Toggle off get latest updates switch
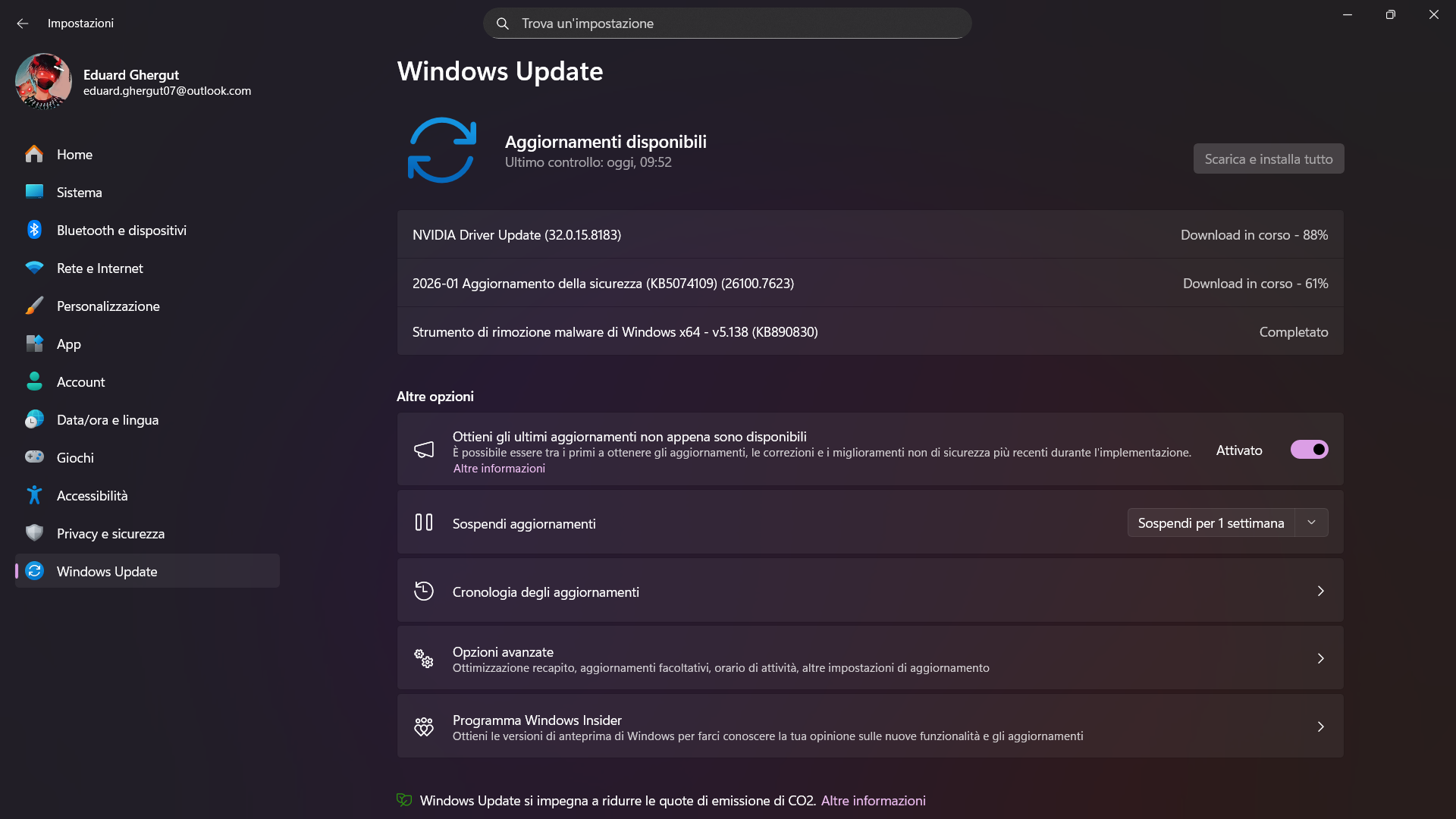This screenshot has height=819, width=1456. [1309, 450]
